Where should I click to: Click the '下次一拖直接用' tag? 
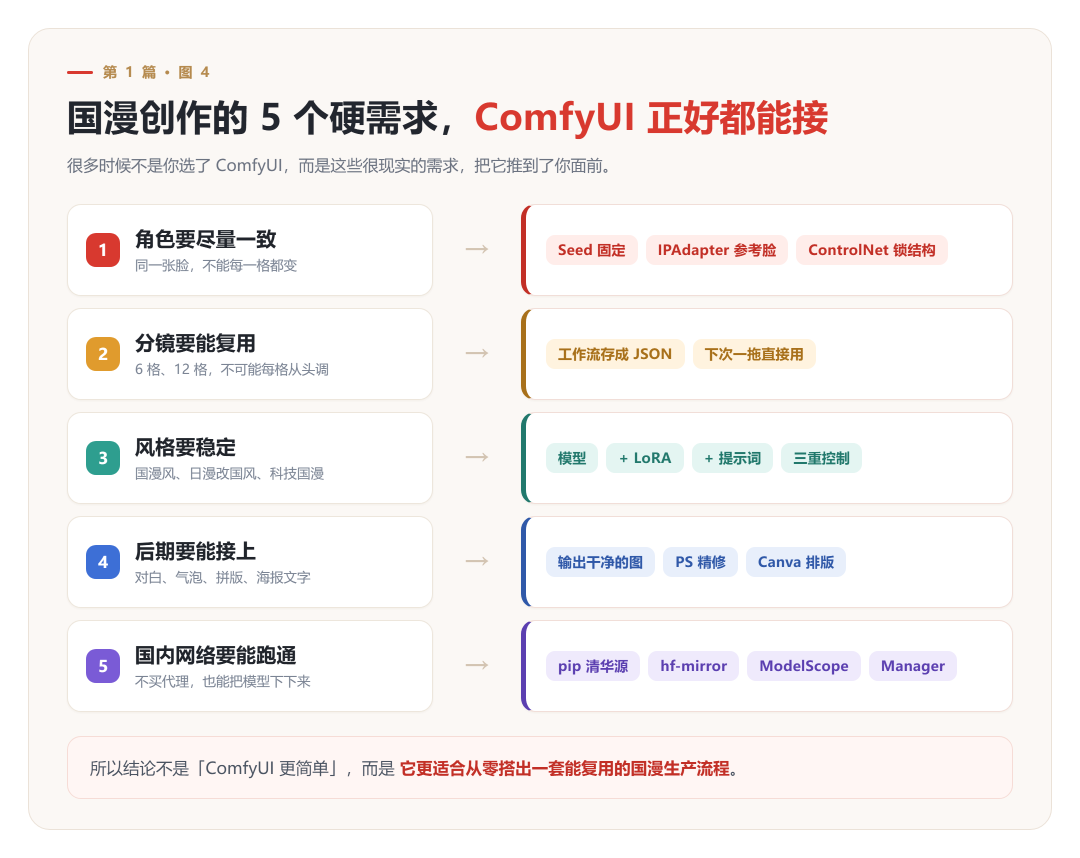click(754, 354)
